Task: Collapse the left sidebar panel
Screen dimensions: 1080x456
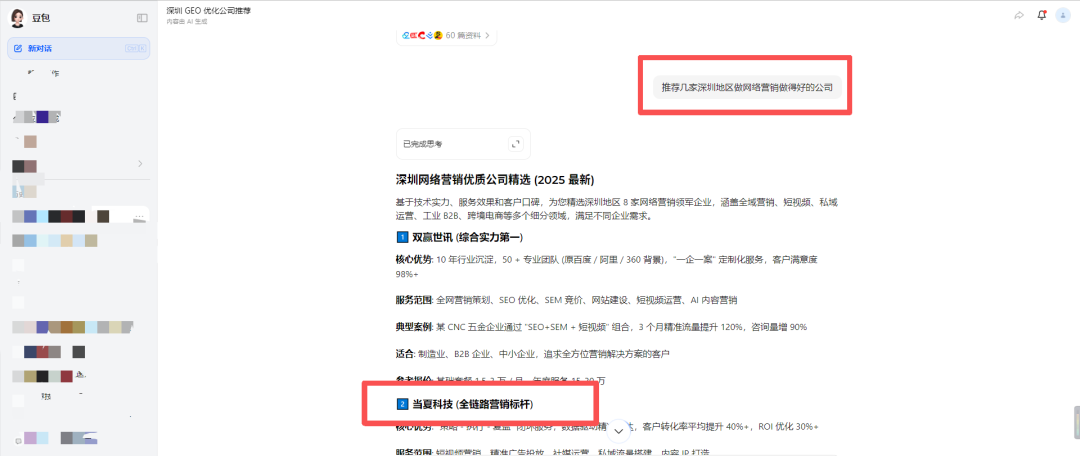Action: point(142,18)
